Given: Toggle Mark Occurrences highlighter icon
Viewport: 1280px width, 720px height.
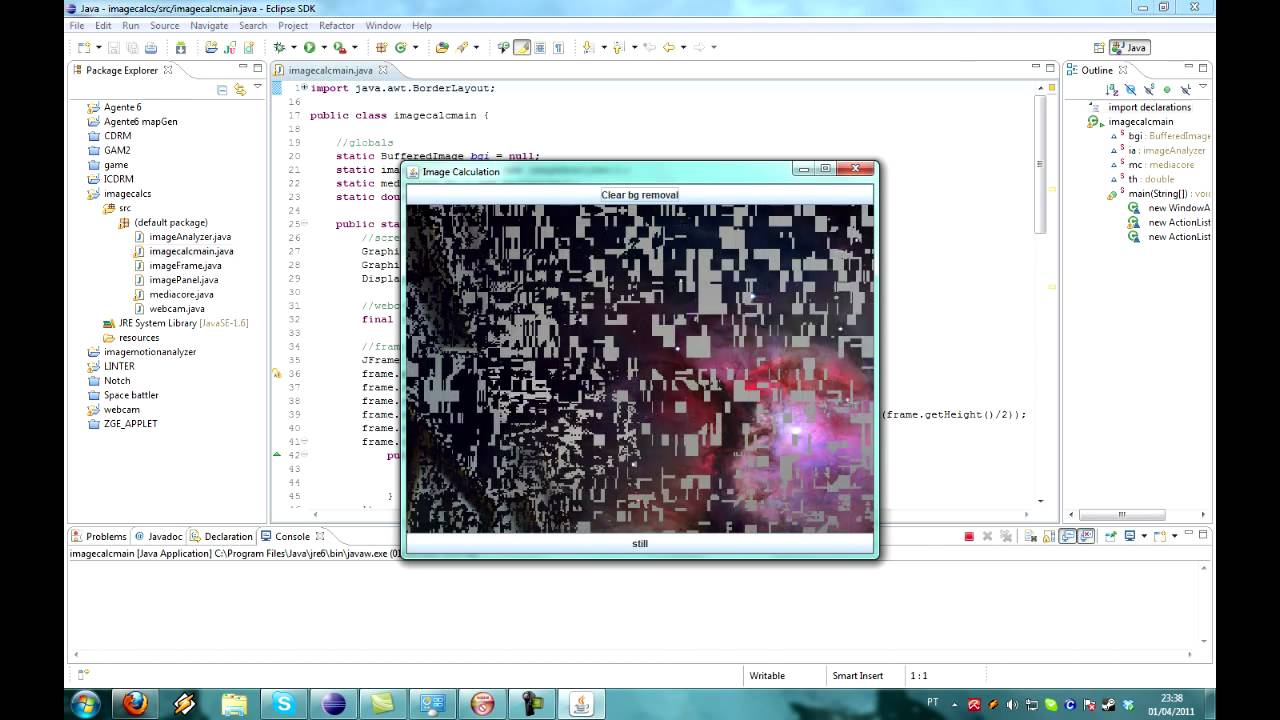Looking at the screenshot, I should [x=521, y=47].
